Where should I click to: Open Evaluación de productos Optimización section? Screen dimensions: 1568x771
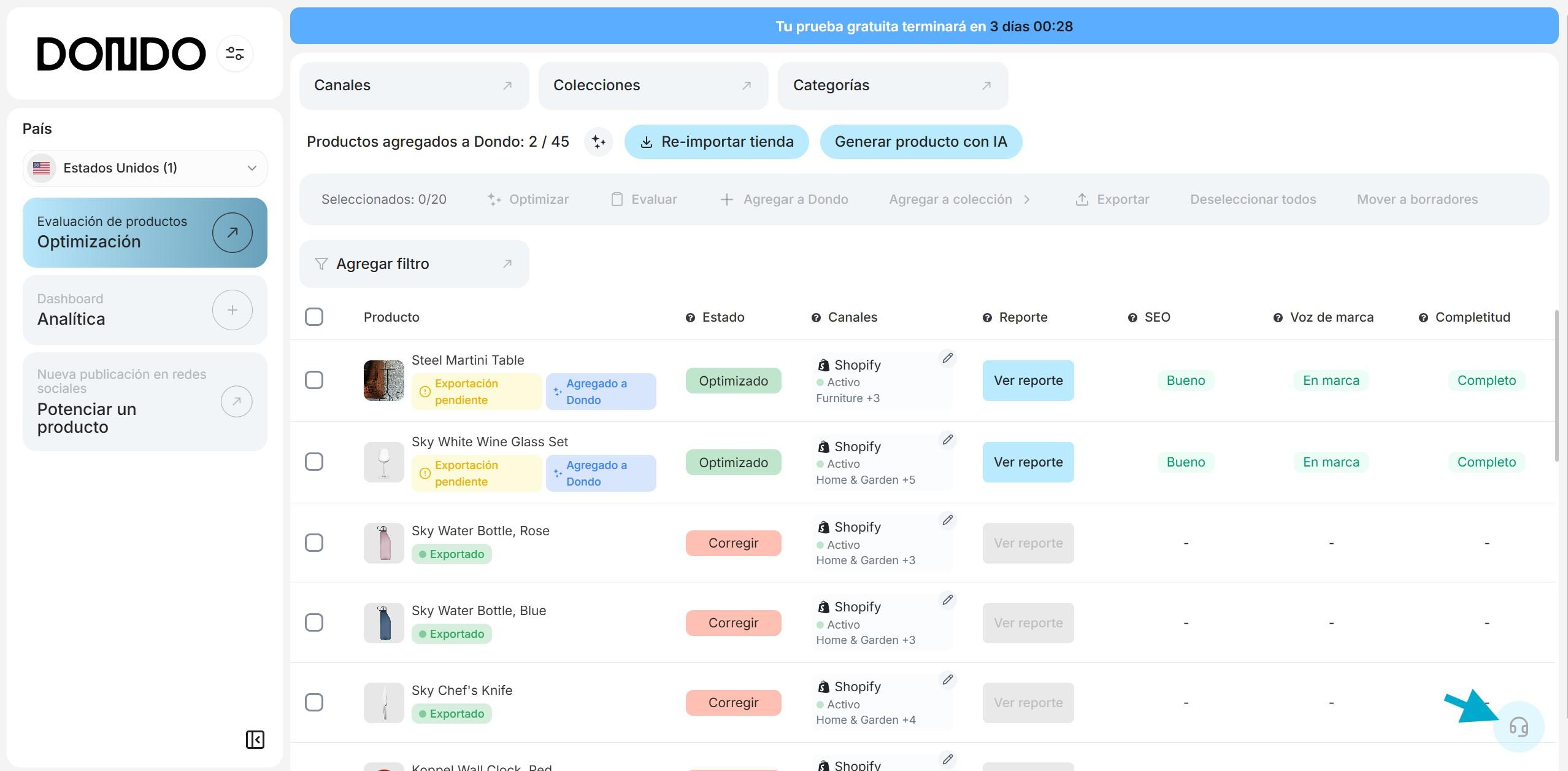point(145,232)
